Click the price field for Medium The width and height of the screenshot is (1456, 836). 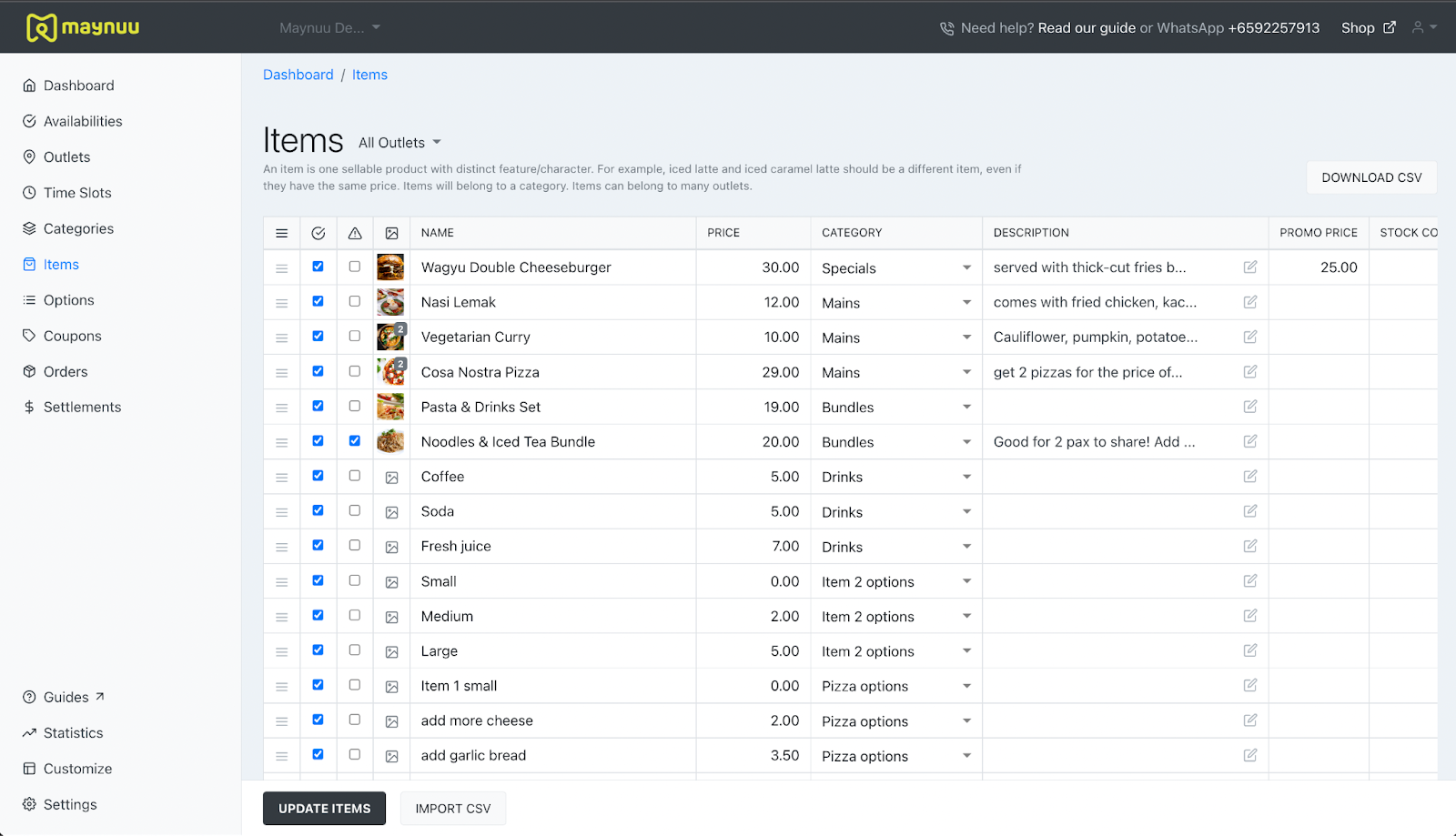click(753, 616)
